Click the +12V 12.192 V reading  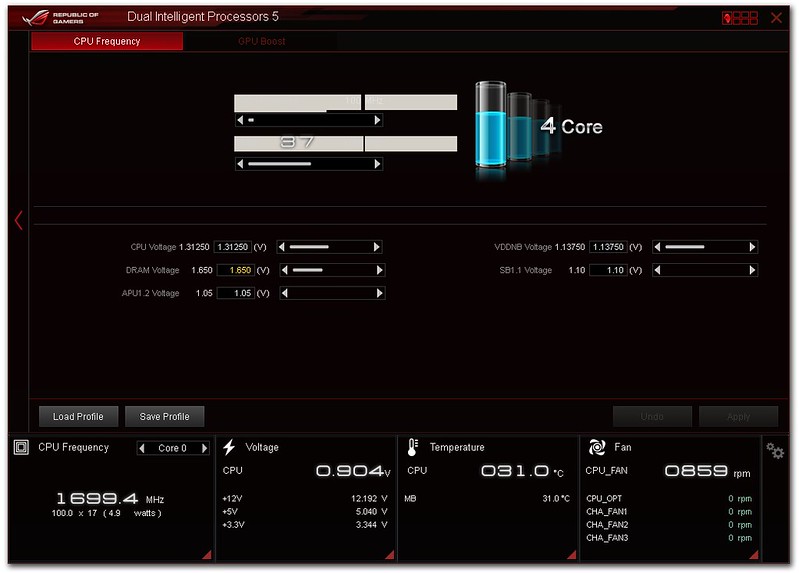pyautogui.click(x=305, y=499)
